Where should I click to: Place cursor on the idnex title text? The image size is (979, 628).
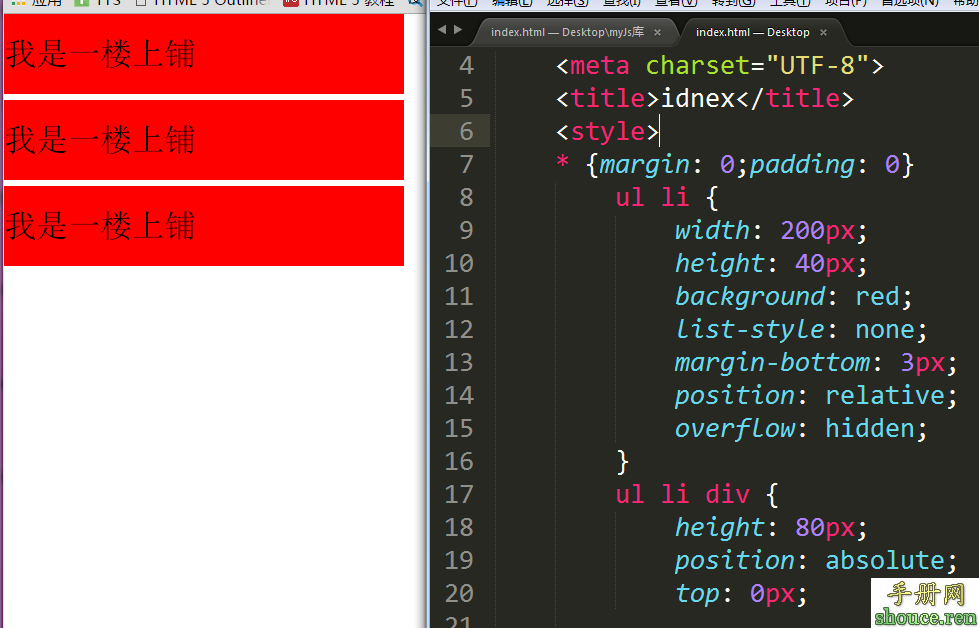pyautogui.click(x=698, y=98)
